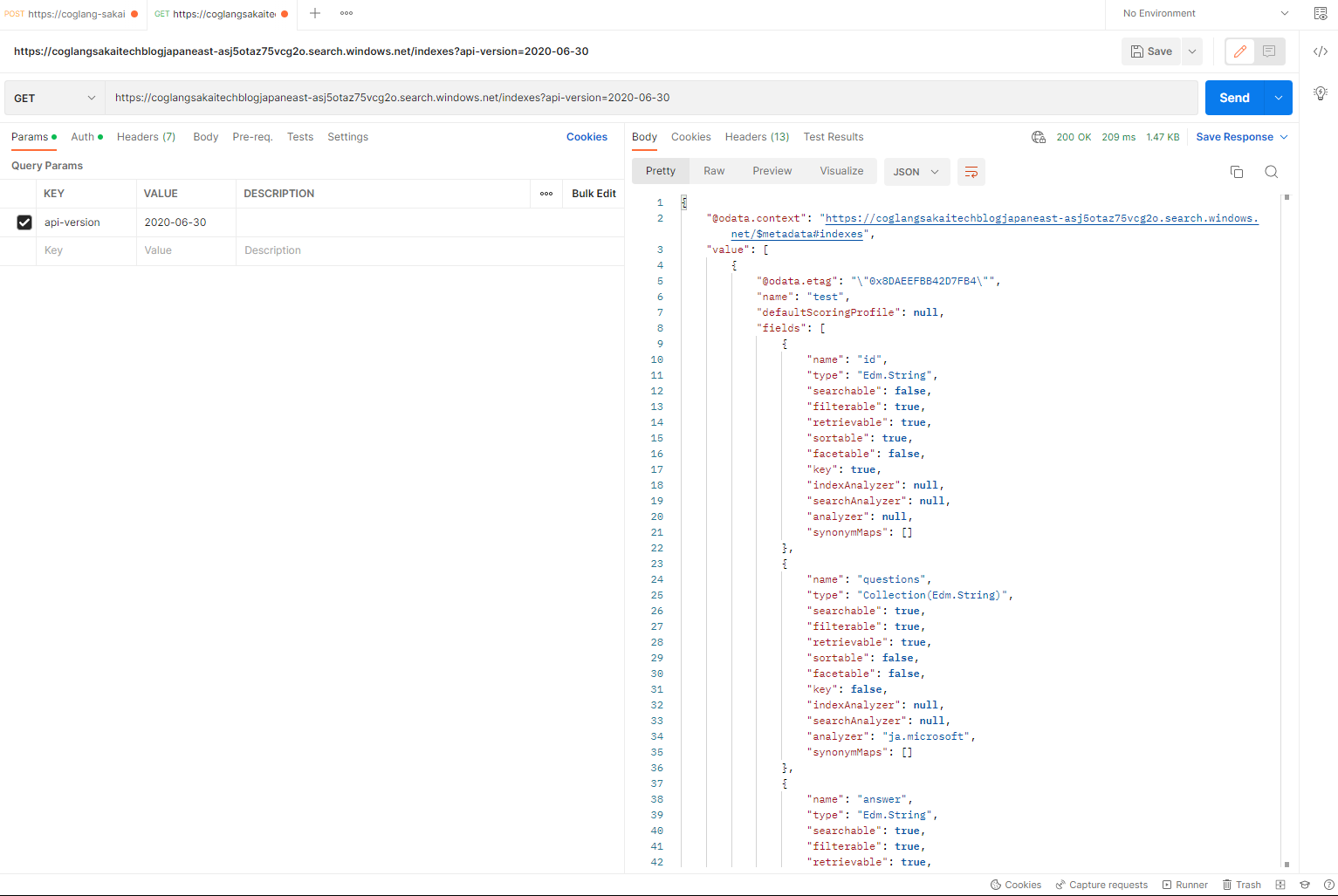Switch to the Headers (7) request tab

tap(146, 137)
